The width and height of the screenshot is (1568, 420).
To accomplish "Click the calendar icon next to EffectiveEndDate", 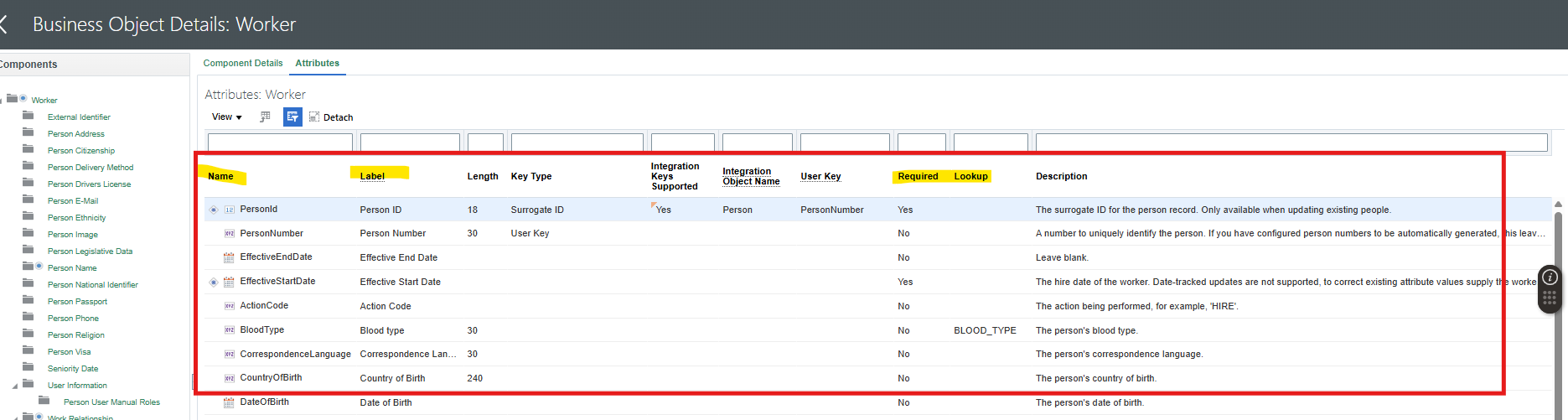I will (x=229, y=257).
